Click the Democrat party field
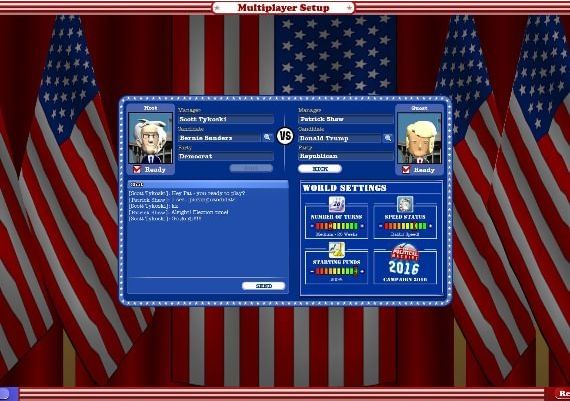570x401 pixels. 226,156
